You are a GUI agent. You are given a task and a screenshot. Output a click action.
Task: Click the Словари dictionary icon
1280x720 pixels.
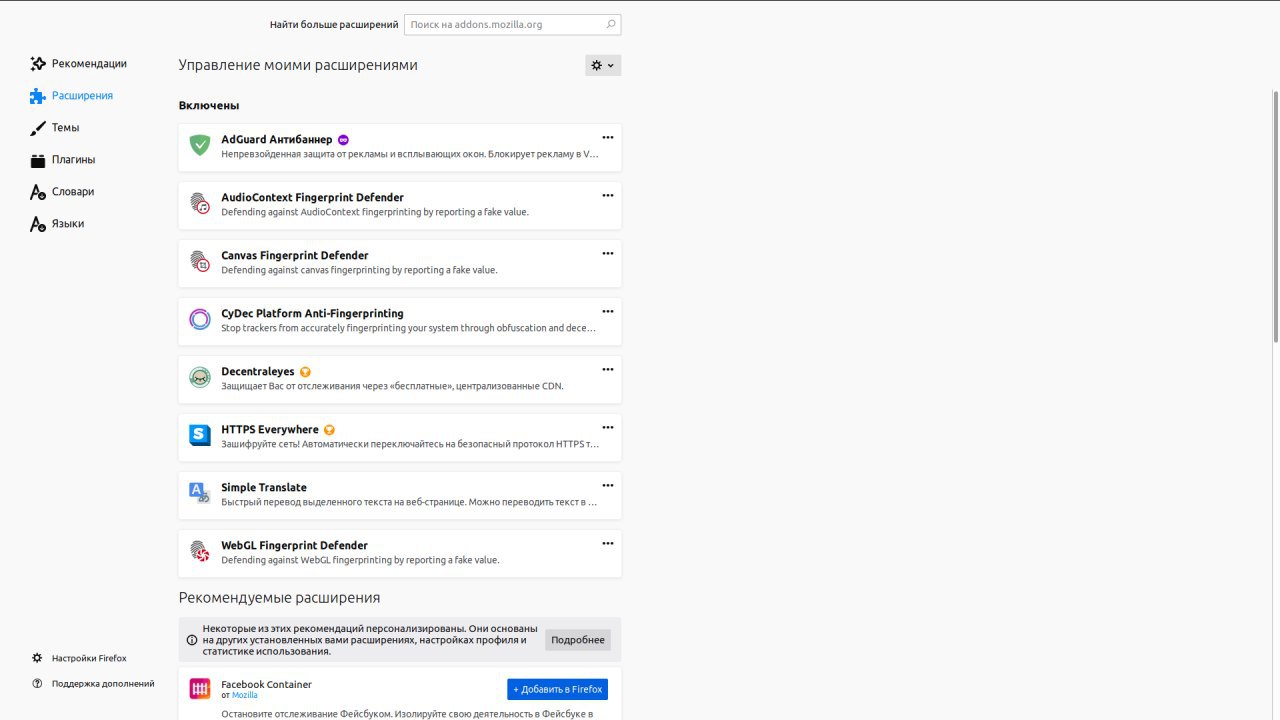click(38, 192)
